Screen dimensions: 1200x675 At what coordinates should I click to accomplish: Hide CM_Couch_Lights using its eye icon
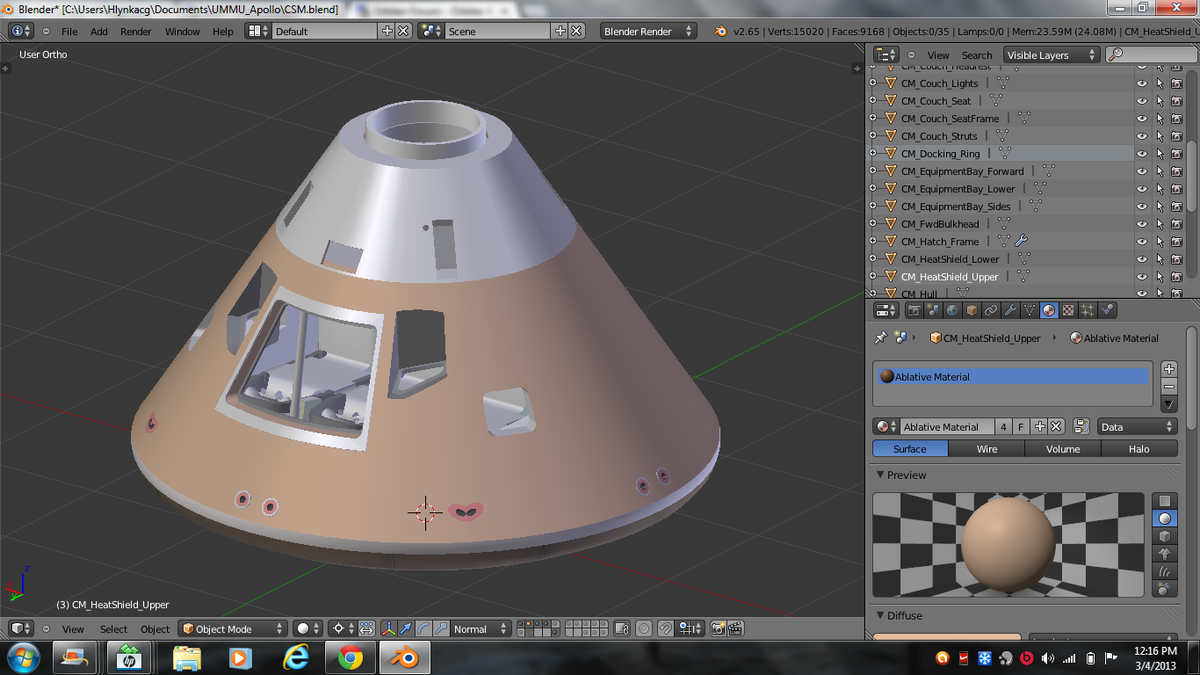point(1142,84)
